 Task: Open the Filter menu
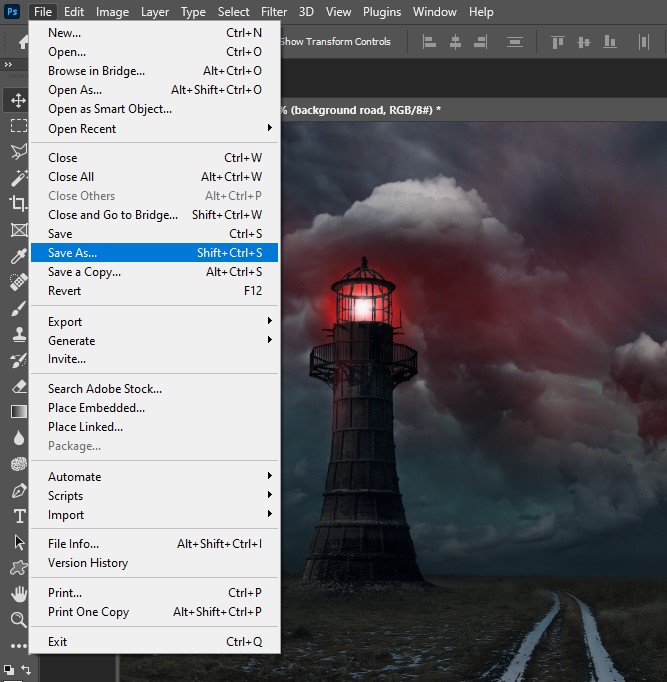click(x=274, y=12)
